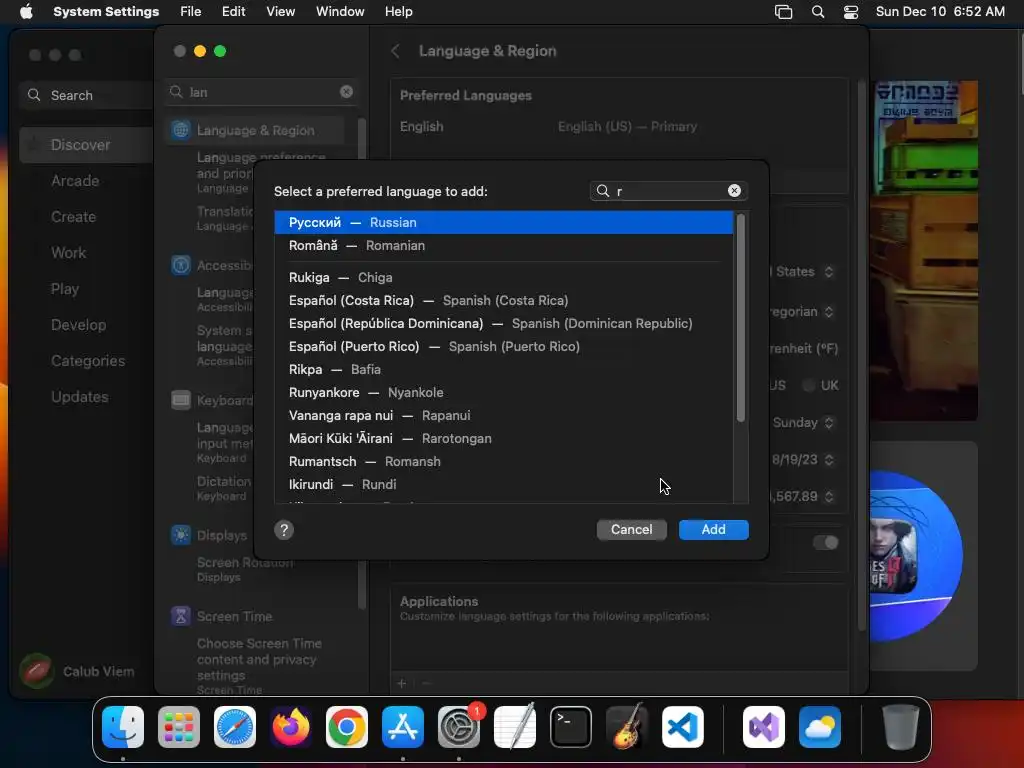Open Control Center in the menu bar
The width and height of the screenshot is (1024, 768).
851,11
